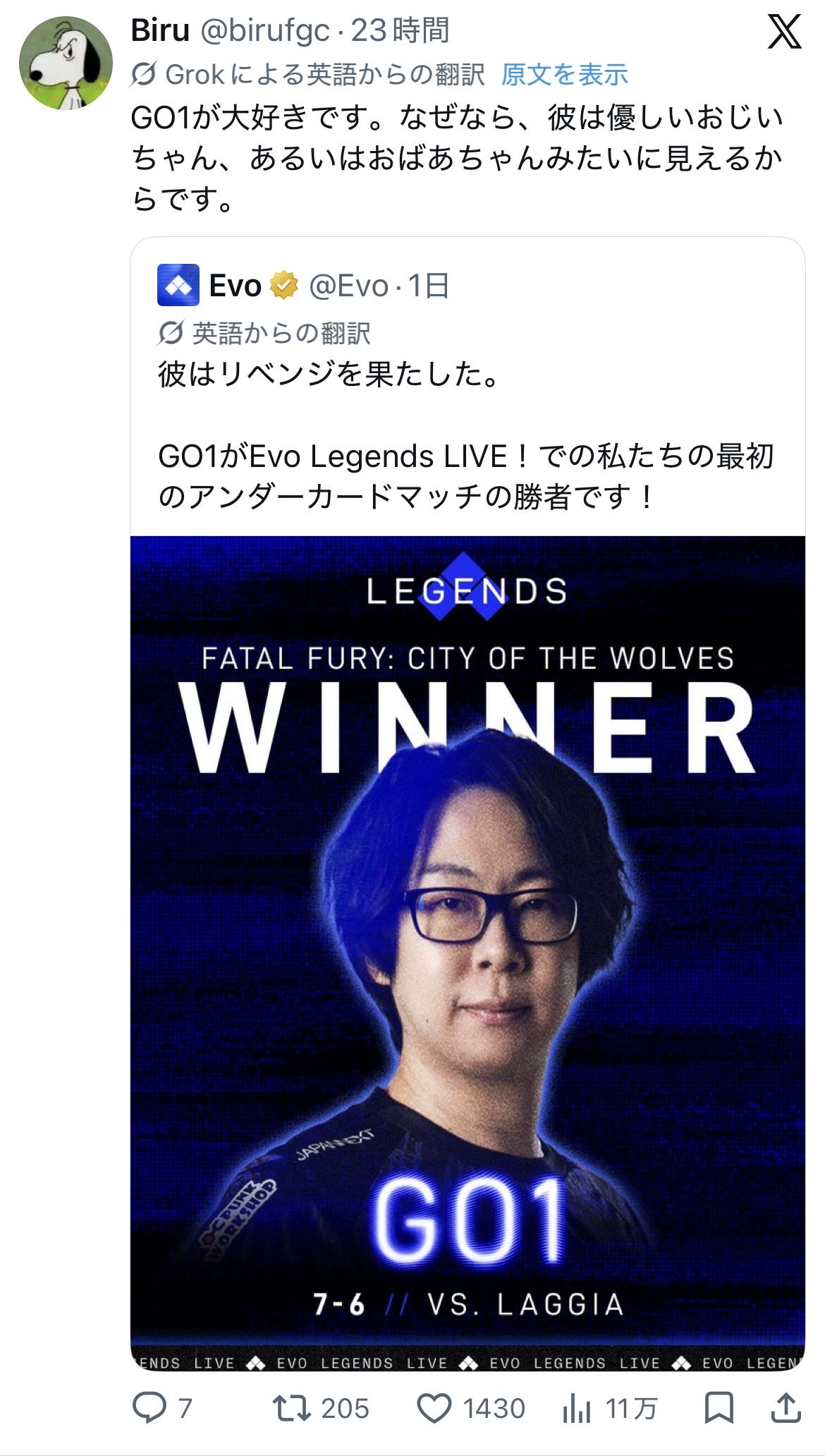825x1456 pixels.
Task: Tap the Biru display name
Action: coord(160,30)
